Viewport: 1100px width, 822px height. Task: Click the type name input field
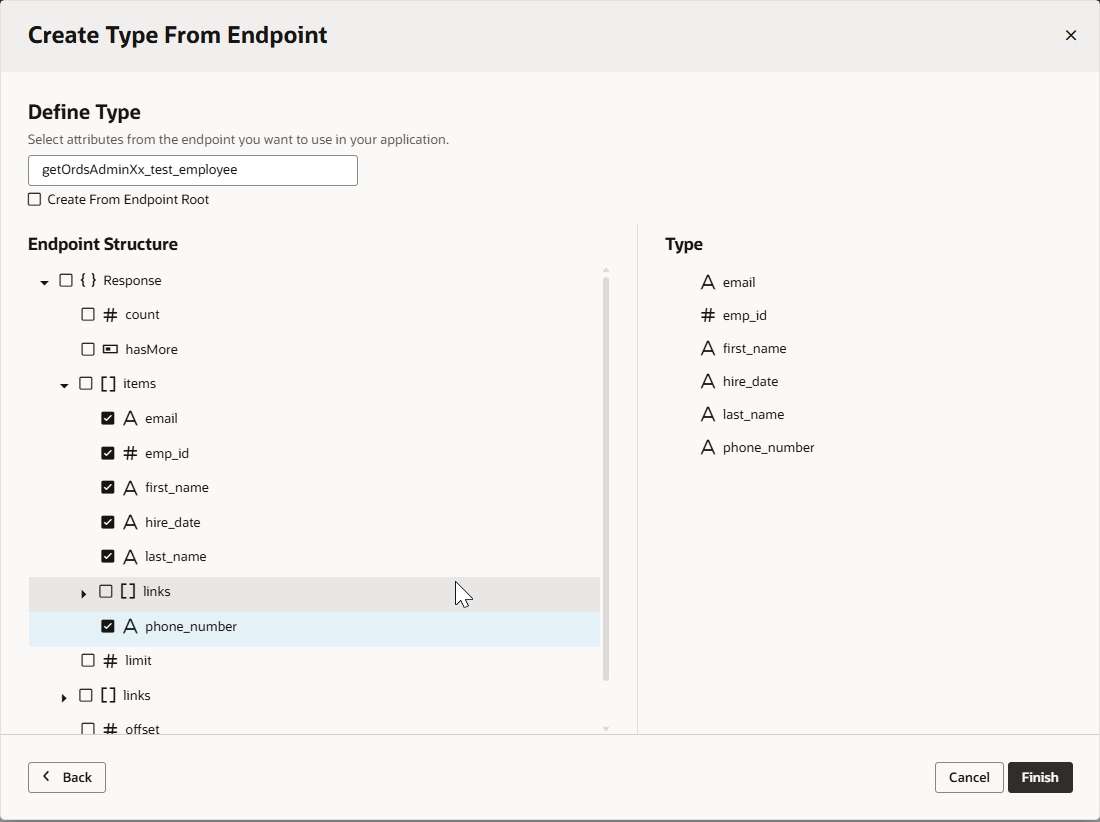tap(192, 170)
